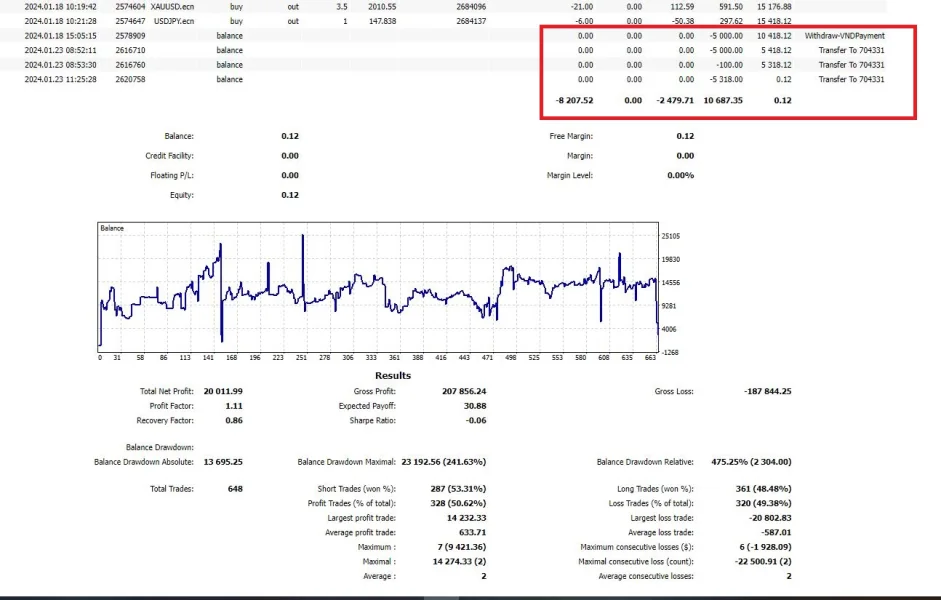941x600 pixels.
Task: Click the Balance chart title label
Action: [x=112, y=228]
